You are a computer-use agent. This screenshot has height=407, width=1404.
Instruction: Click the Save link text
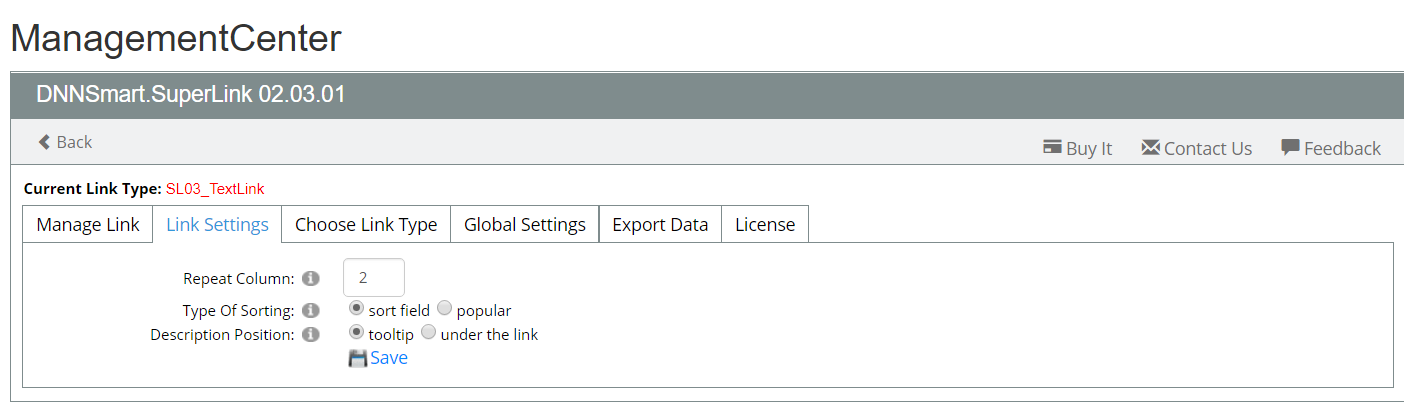pos(389,358)
